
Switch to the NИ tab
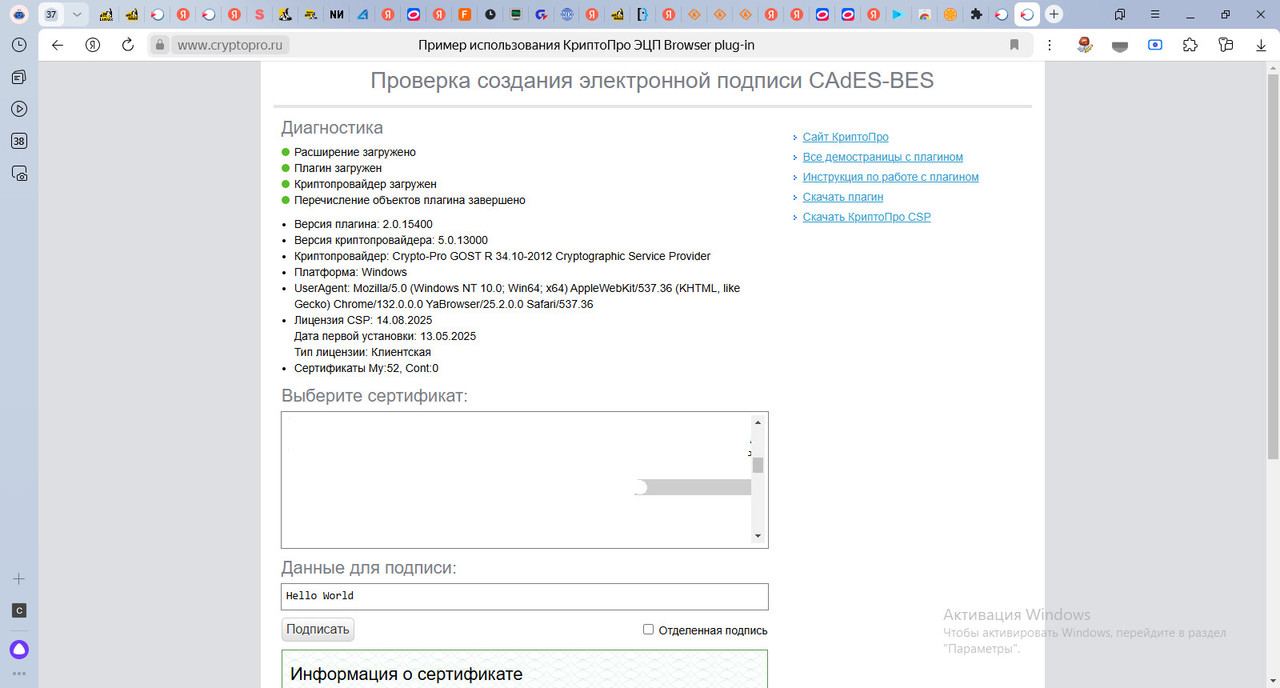click(336, 14)
